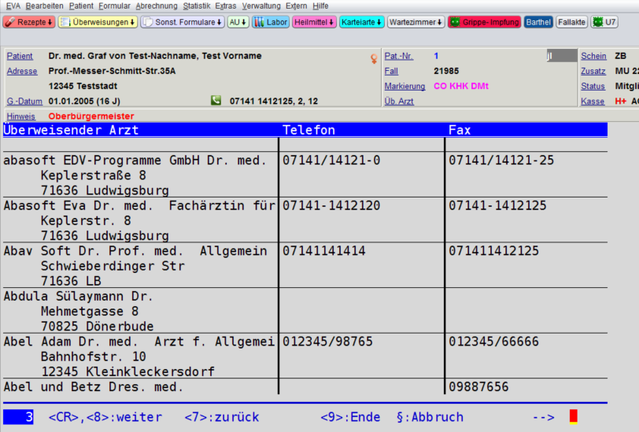The image size is (639, 432).
Task: Open the Labor toolbar button
Action: 271,22
